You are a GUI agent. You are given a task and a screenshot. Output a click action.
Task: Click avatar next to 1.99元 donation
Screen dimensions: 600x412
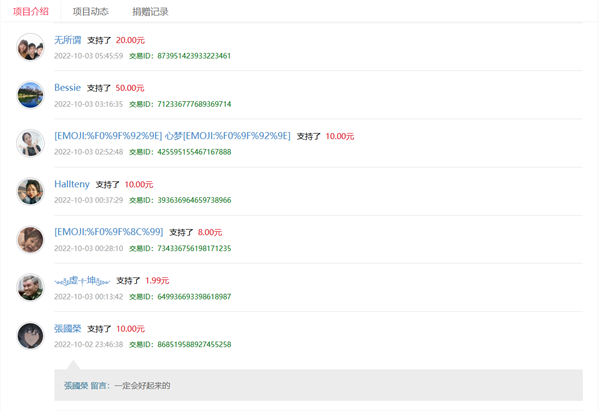(30, 287)
